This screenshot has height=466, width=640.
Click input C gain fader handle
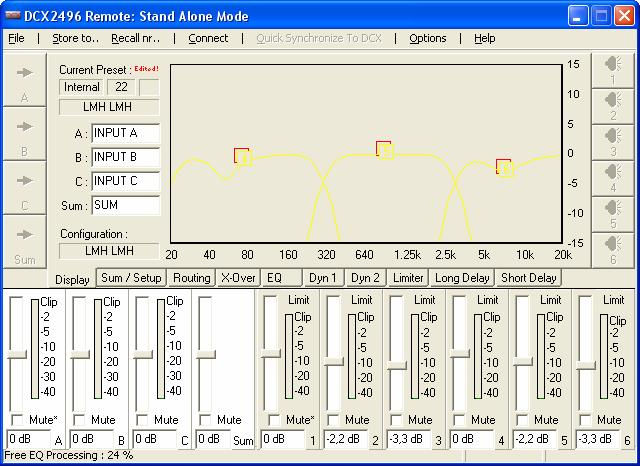pos(143,354)
